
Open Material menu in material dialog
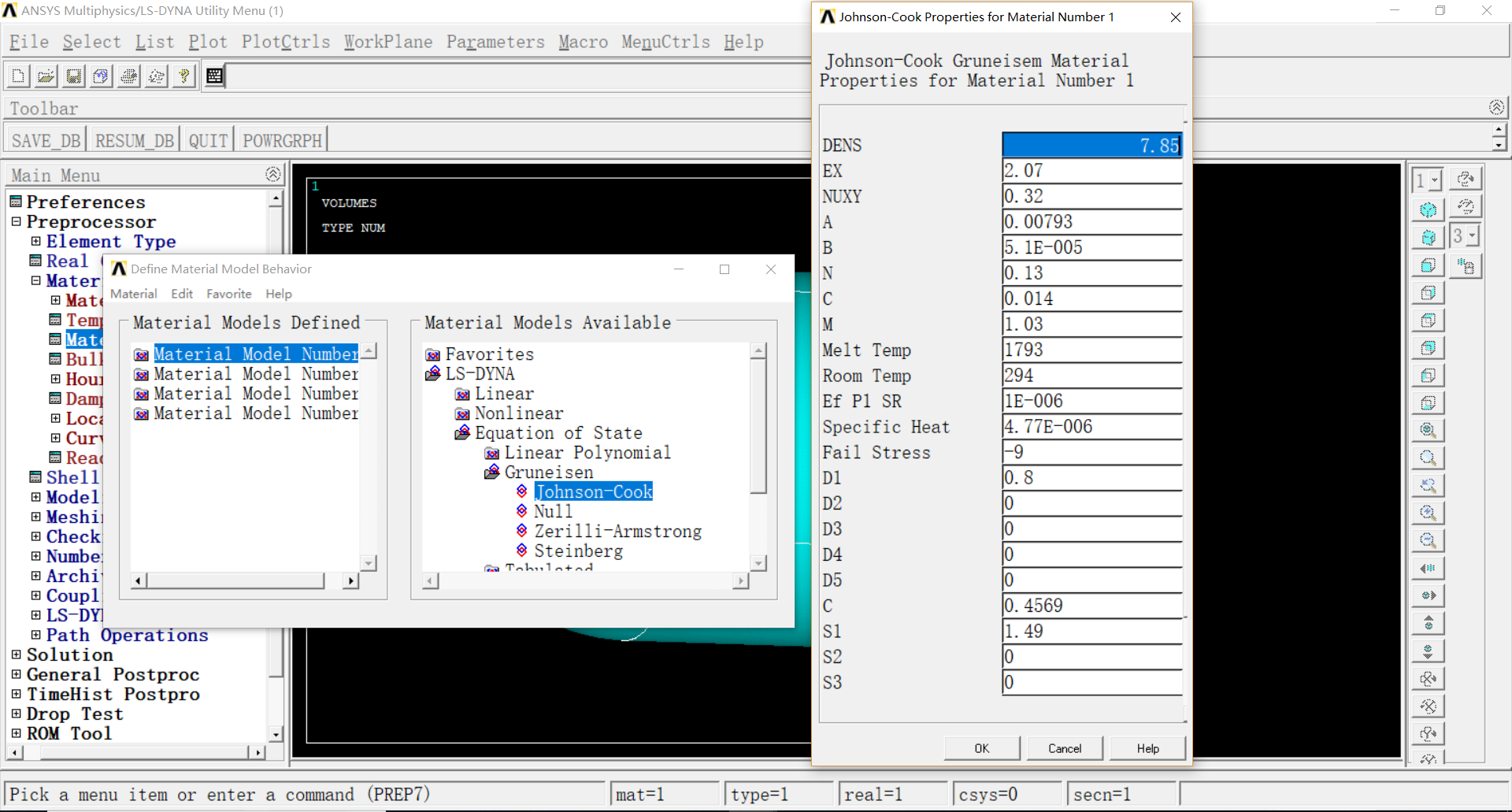point(133,294)
